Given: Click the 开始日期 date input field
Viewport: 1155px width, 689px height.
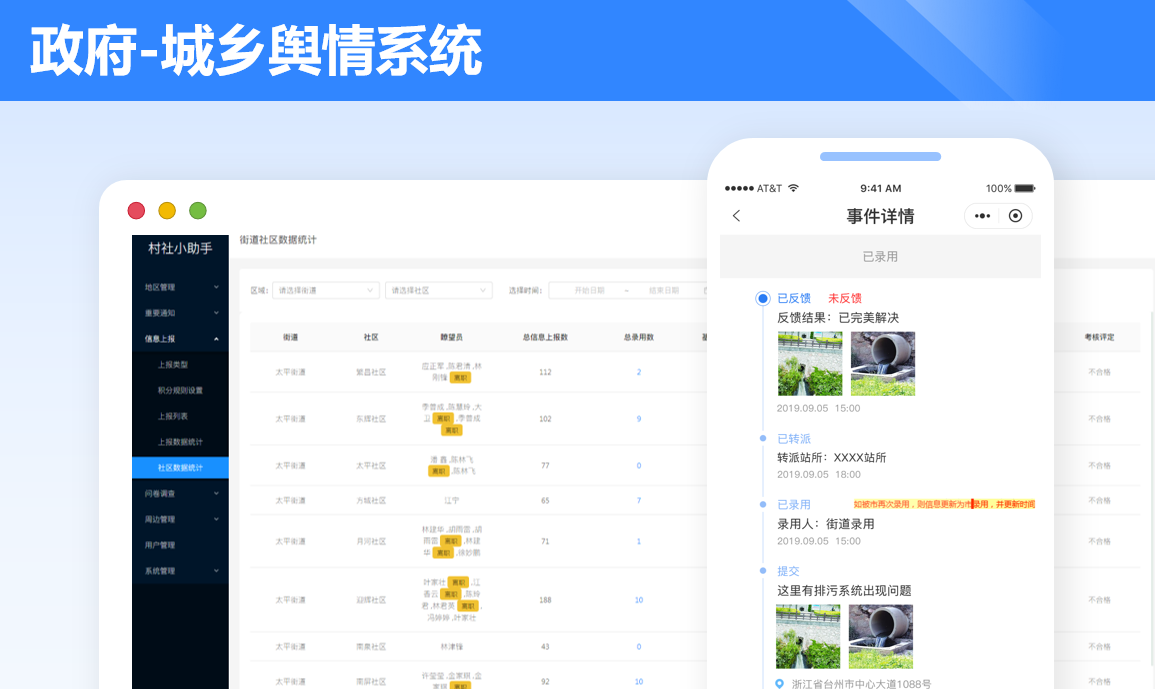Looking at the screenshot, I should [x=590, y=291].
